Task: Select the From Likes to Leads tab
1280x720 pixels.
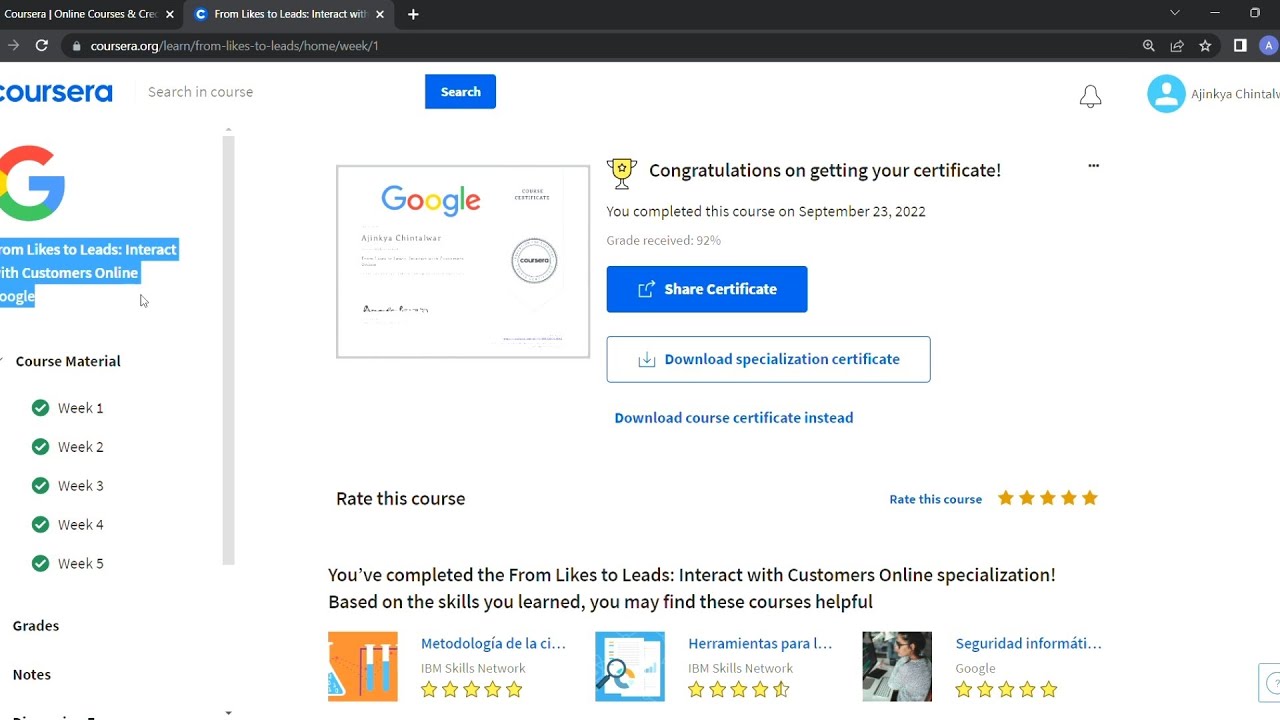Action: 288,14
